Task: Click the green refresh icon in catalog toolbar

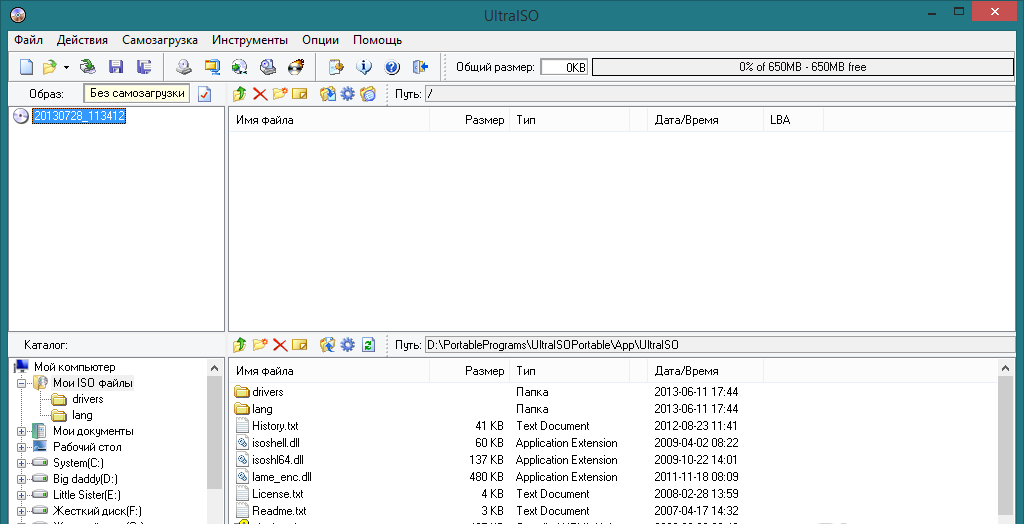Action: [368, 345]
